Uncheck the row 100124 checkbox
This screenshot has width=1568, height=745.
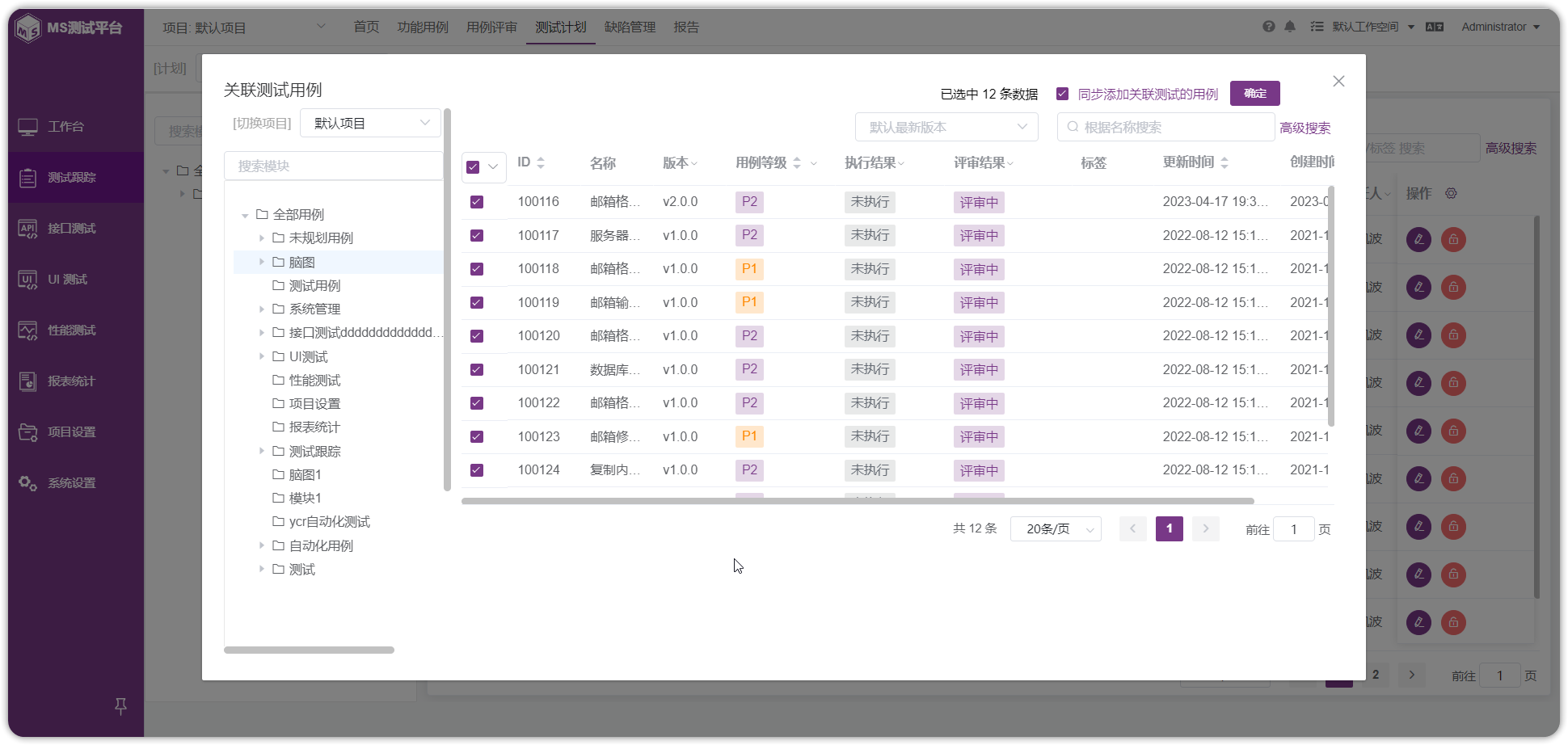coord(477,470)
